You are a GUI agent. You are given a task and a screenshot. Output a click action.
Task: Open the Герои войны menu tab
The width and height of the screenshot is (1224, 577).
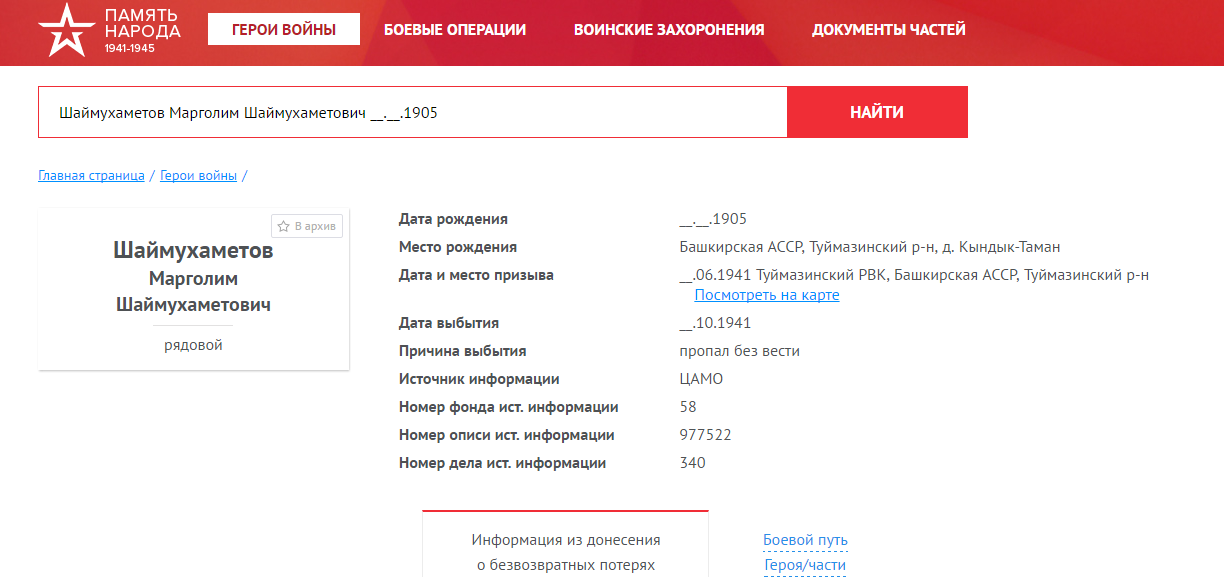coord(284,30)
